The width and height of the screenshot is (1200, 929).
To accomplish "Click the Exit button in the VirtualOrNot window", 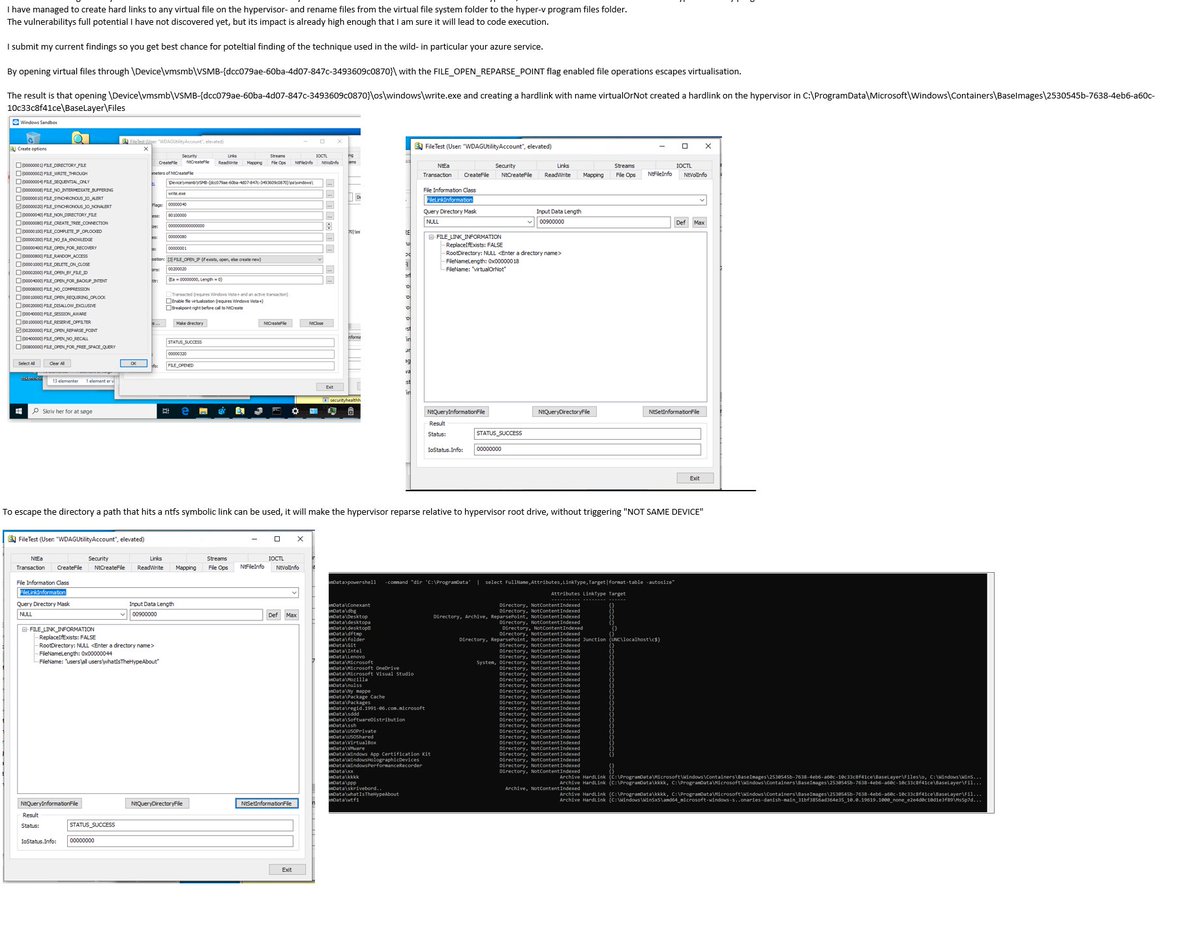I will click(x=695, y=478).
